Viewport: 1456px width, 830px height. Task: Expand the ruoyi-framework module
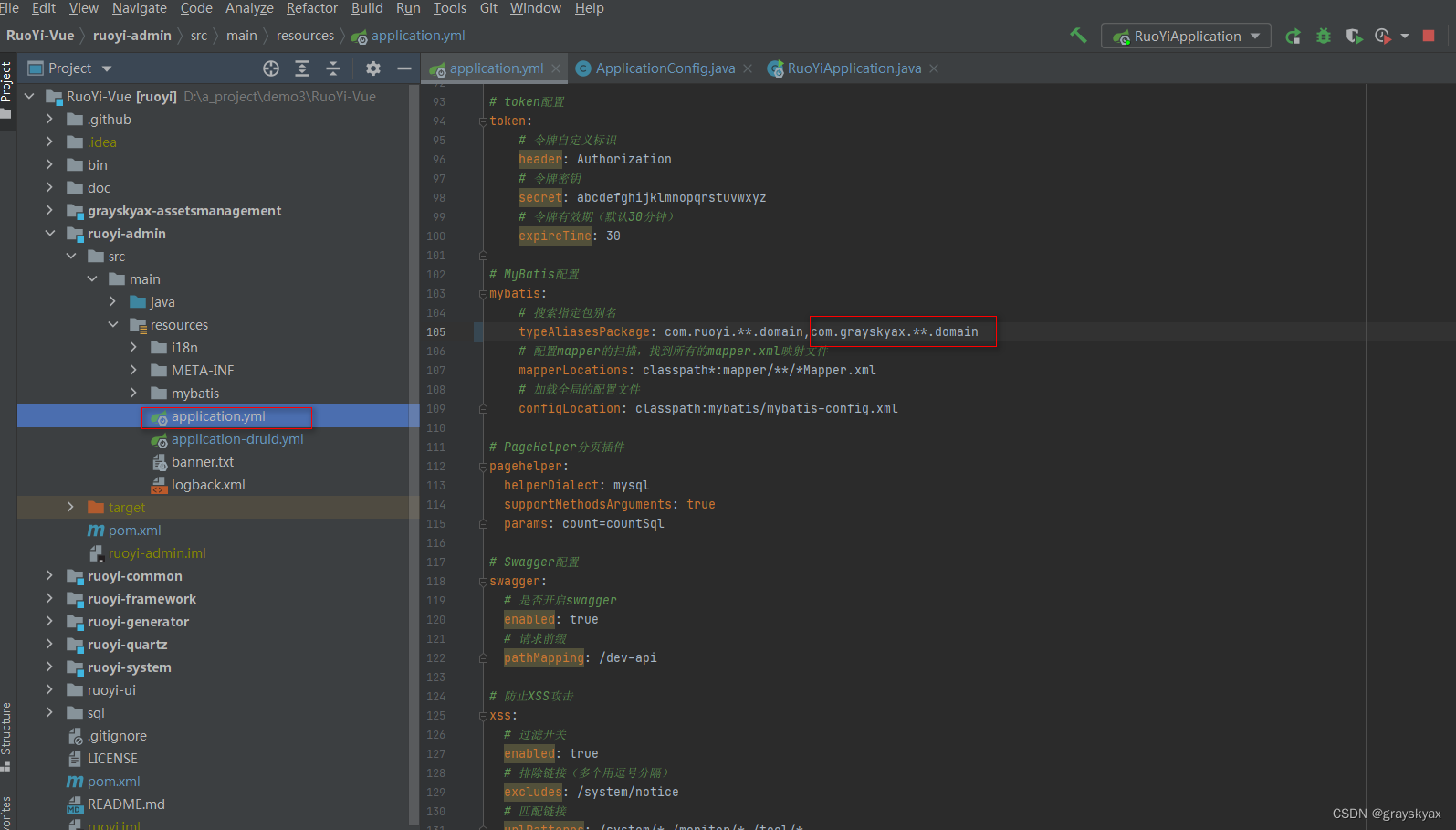click(49, 598)
